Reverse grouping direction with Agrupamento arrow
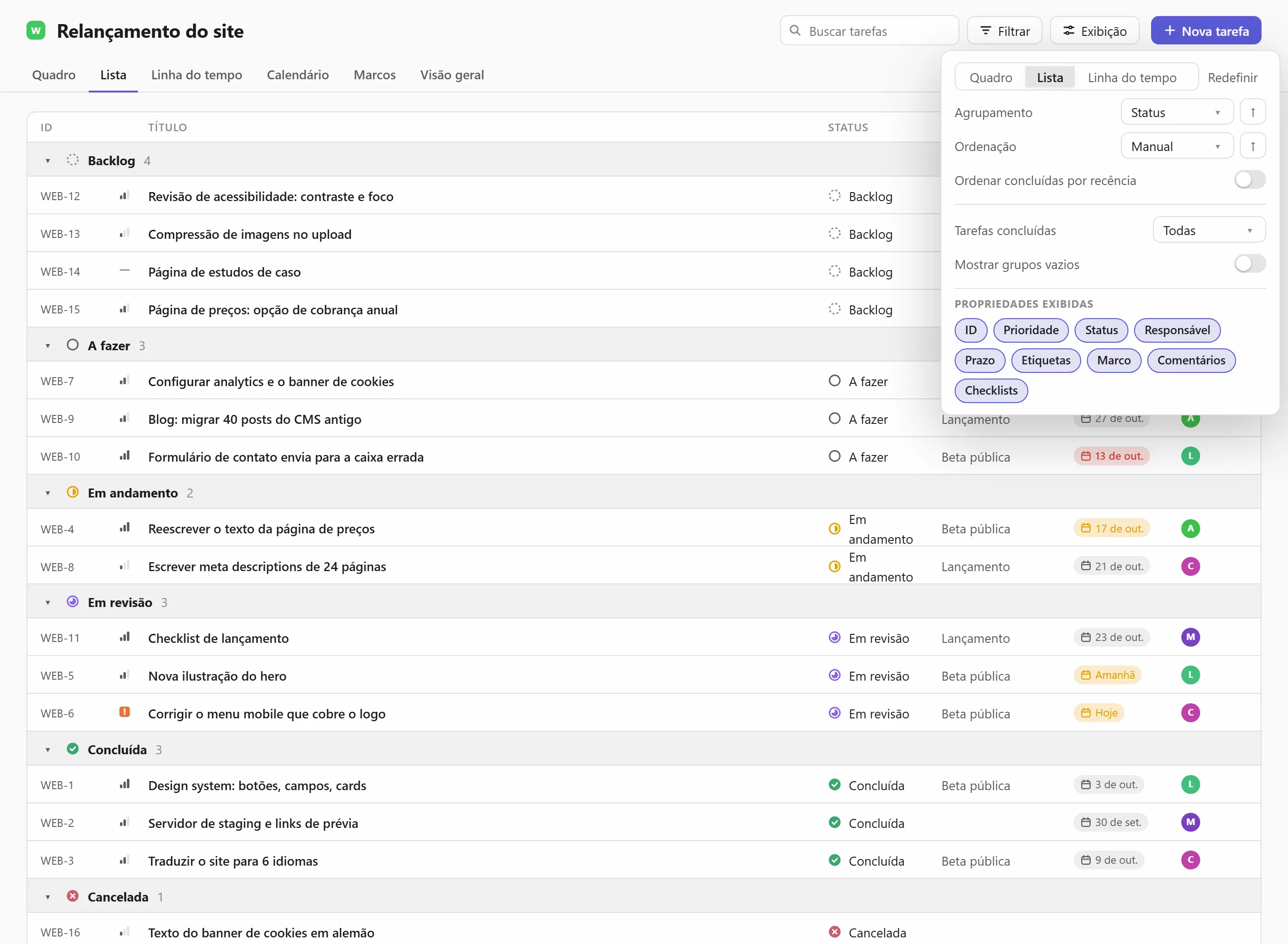 (1253, 112)
